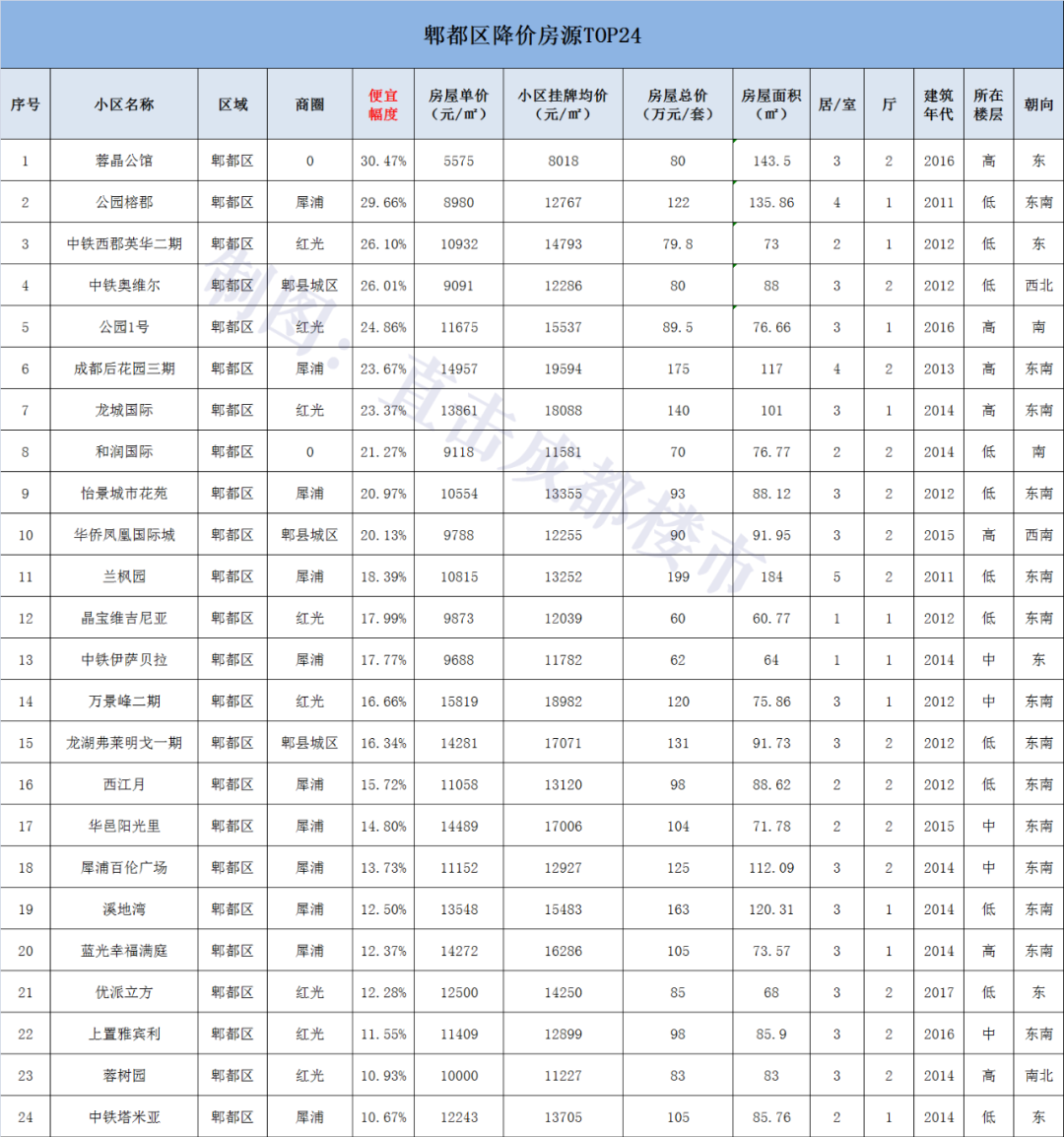1064x1137 pixels.
Task: Select orientation cell 西北
Action: pos(1038,285)
